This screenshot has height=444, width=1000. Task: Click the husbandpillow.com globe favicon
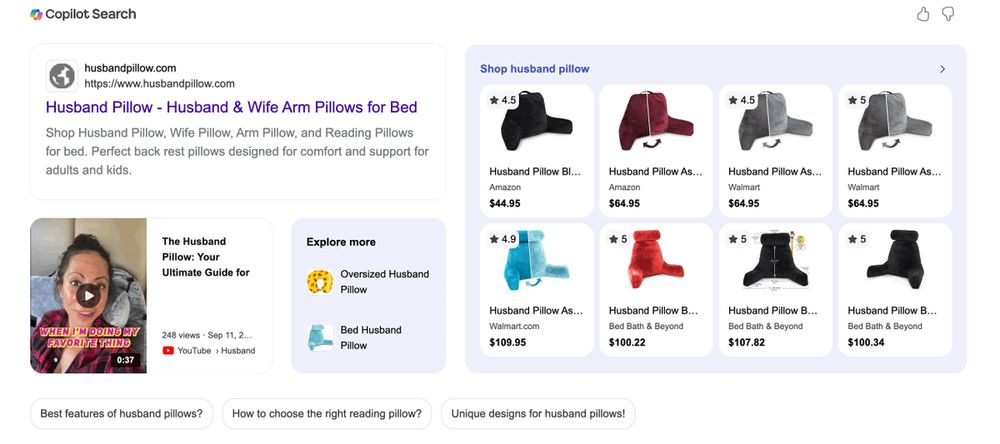coord(62,76)
